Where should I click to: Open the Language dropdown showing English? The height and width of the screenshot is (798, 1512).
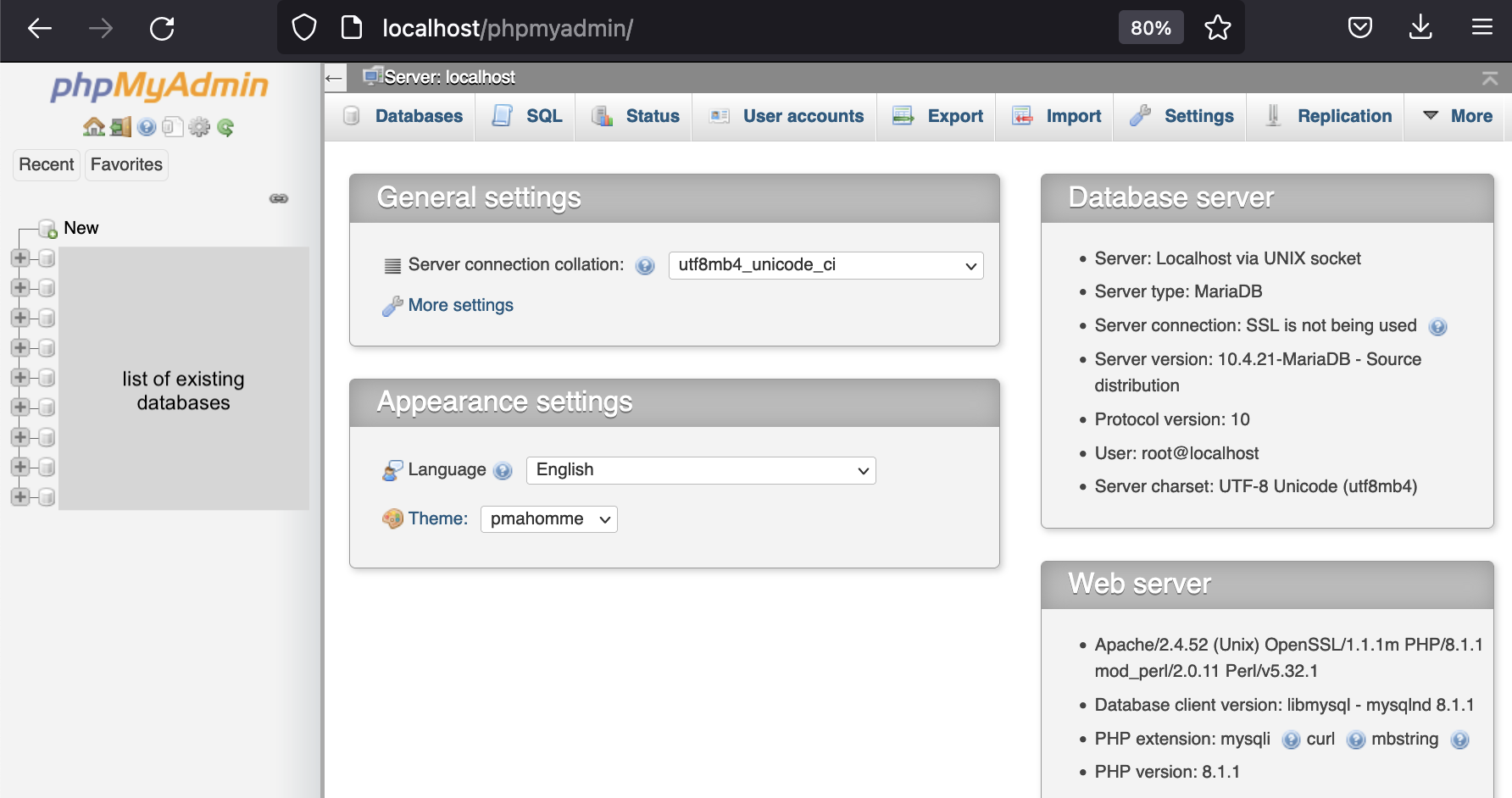coord(701,470)
